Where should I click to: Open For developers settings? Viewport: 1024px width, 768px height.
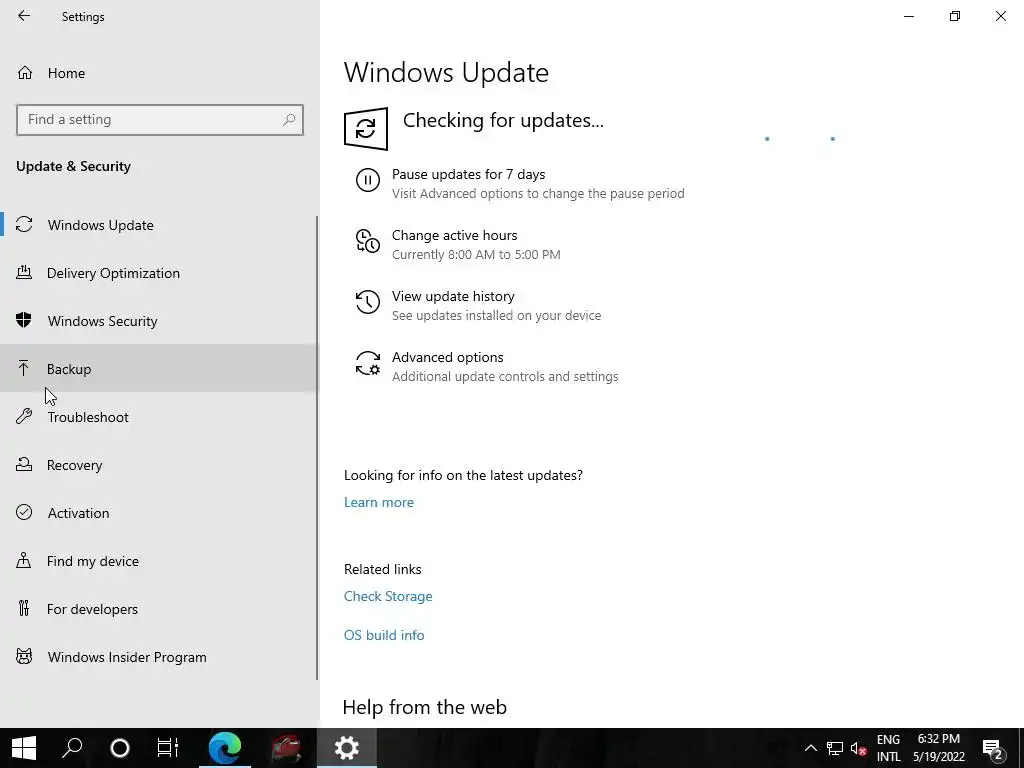pos(159,609)
